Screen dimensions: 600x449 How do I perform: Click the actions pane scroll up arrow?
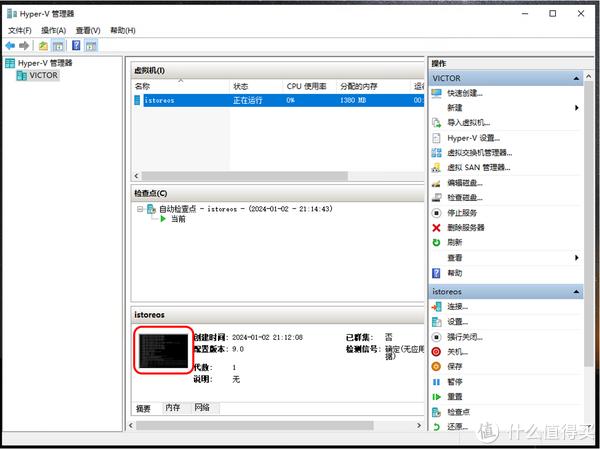(589, 77)
